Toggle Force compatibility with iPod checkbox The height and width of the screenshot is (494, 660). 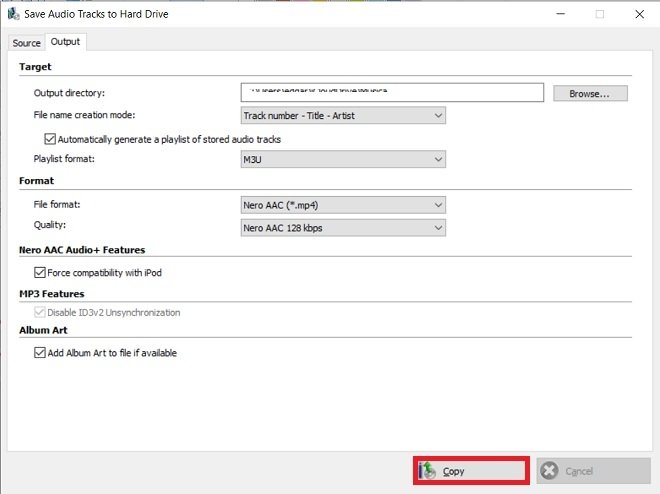click(x=40, y=273)
